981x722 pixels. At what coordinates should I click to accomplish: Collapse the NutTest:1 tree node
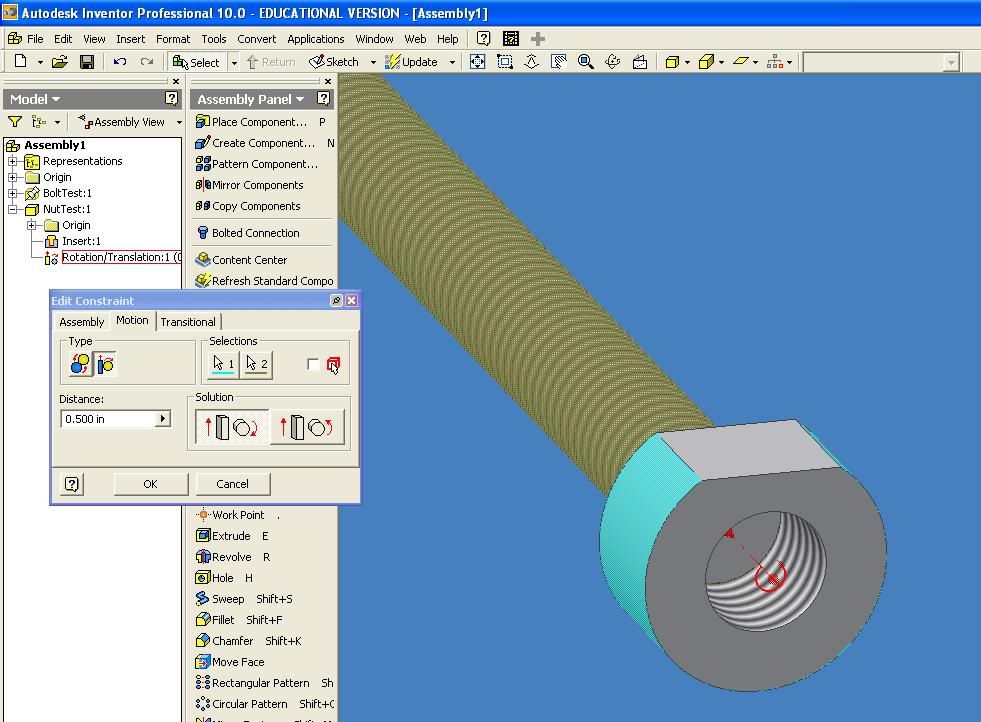coord(14,210)
